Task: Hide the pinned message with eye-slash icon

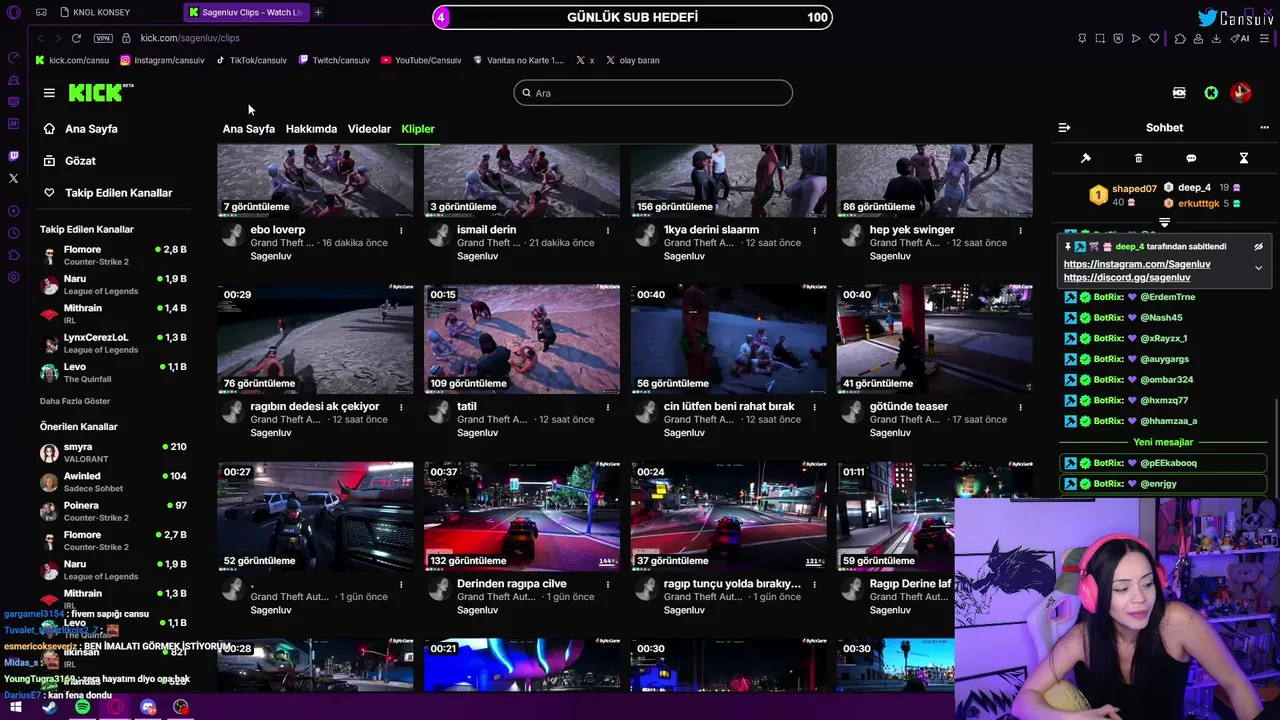Action: (1258, 247)
